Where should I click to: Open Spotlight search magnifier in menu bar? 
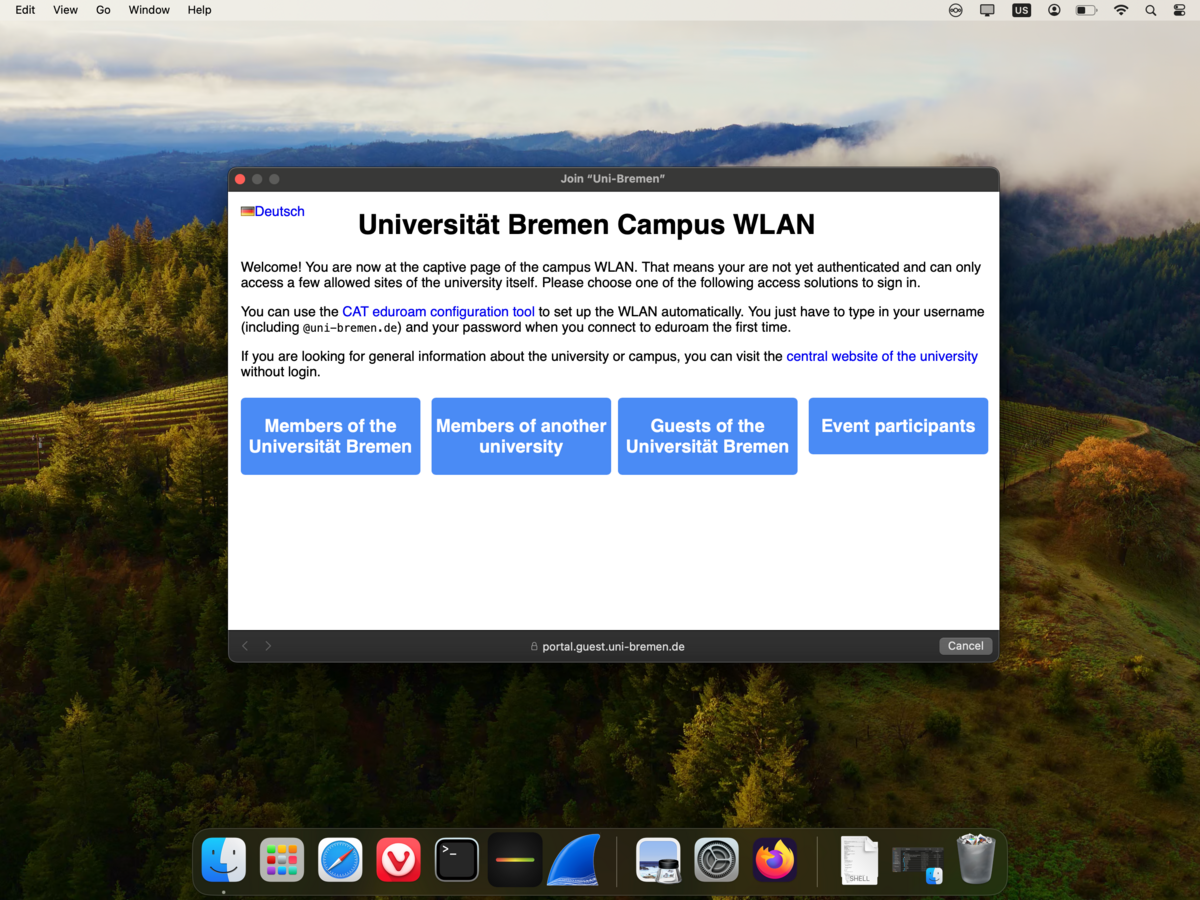point(1151,10)
